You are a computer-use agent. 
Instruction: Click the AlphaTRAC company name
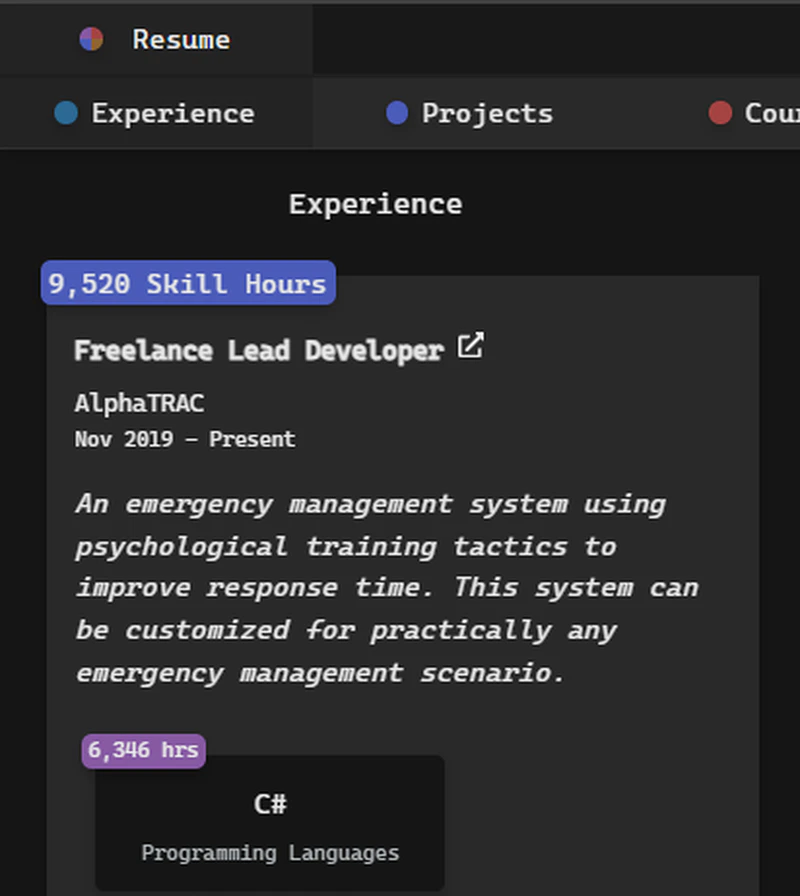139,403
